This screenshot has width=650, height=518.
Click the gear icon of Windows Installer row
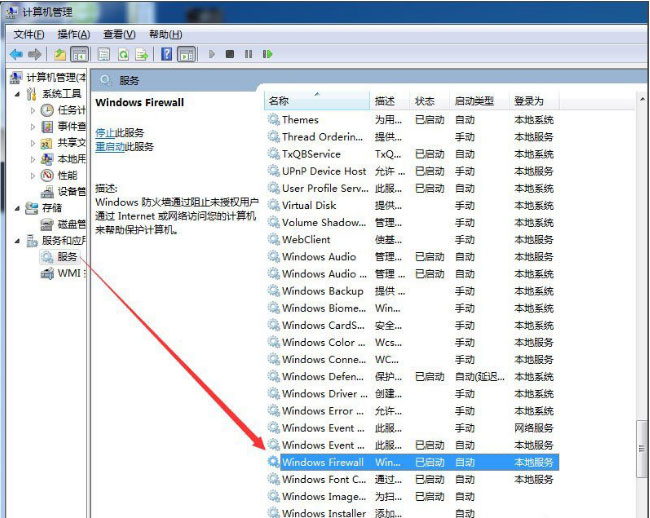click(x=274, y=513)
